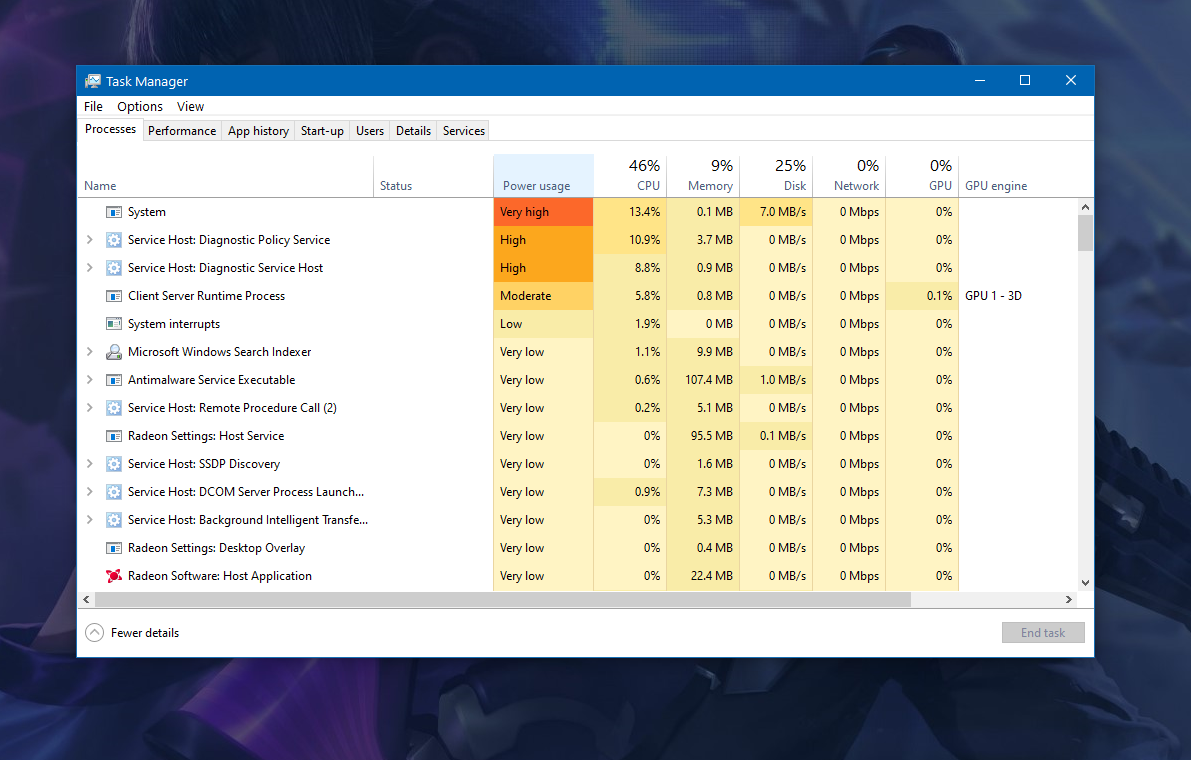Click the red Radeon Software Host Application icon

114,576
